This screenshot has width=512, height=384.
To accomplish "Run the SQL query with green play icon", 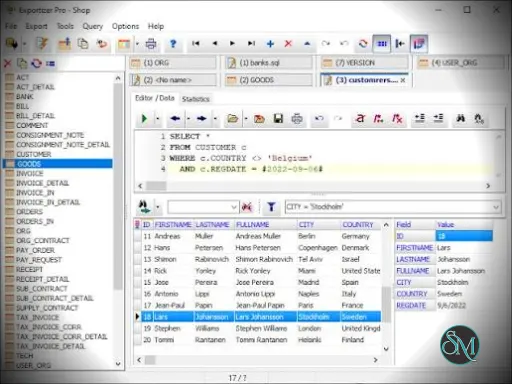I will [144, 118].
